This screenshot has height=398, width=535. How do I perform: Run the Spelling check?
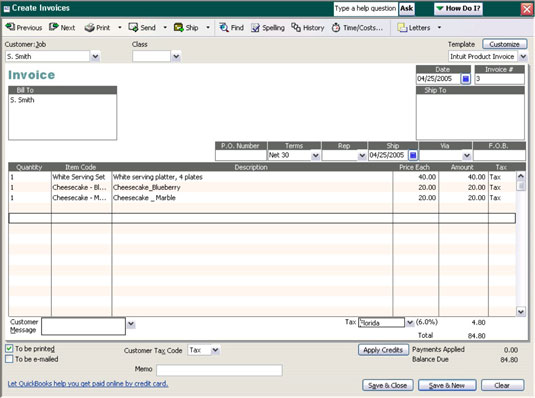pyautogui.click(x=268, y=28)
